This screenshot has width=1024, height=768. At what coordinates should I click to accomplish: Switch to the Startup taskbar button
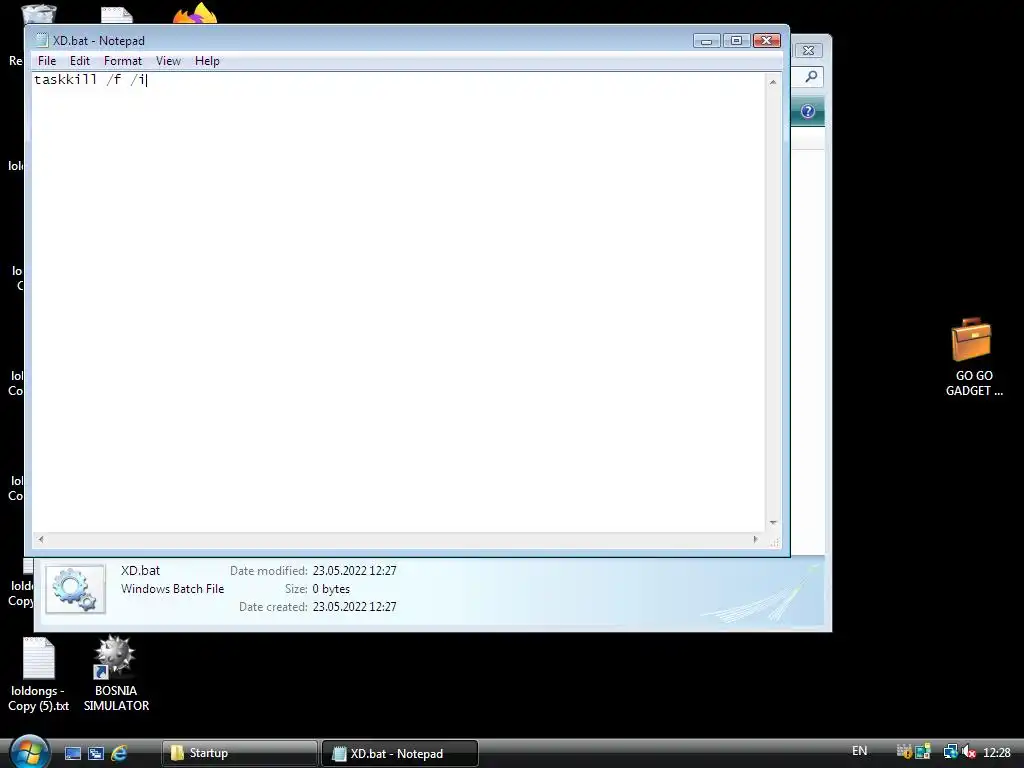[240, 754]
